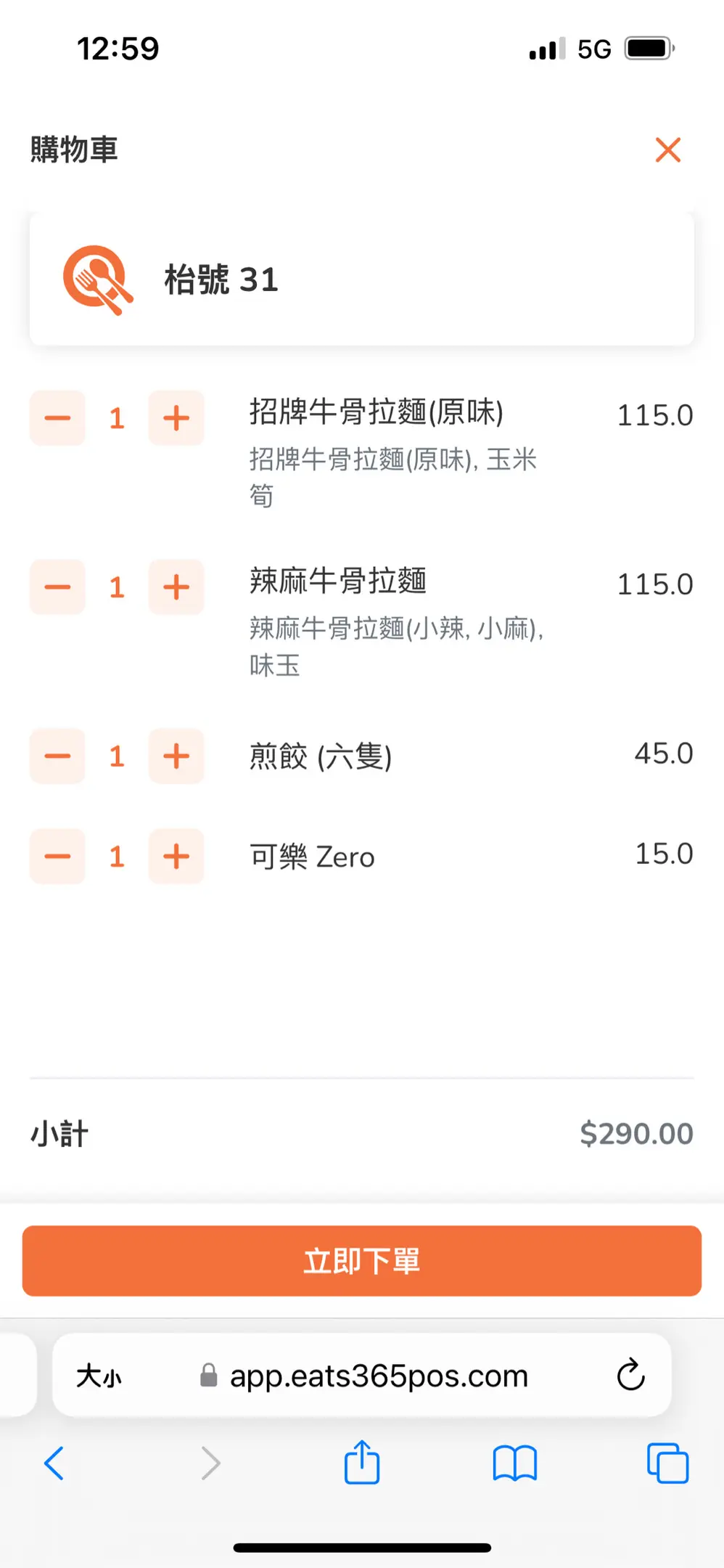The height and width of the screenshot is (1568, 724).
Task: Select the 辣麻牛骨拉麵 item name
Action: click(338, 581)
